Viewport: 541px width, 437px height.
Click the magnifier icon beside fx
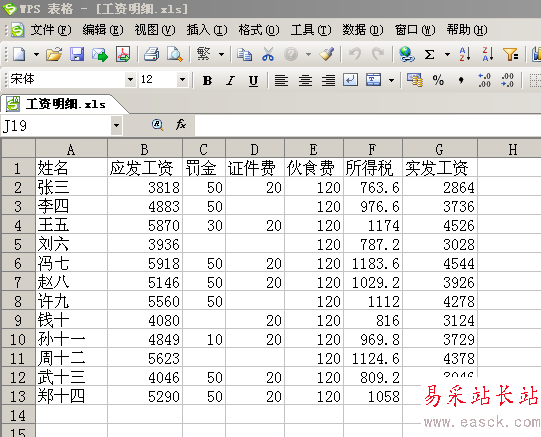(158, 125)
